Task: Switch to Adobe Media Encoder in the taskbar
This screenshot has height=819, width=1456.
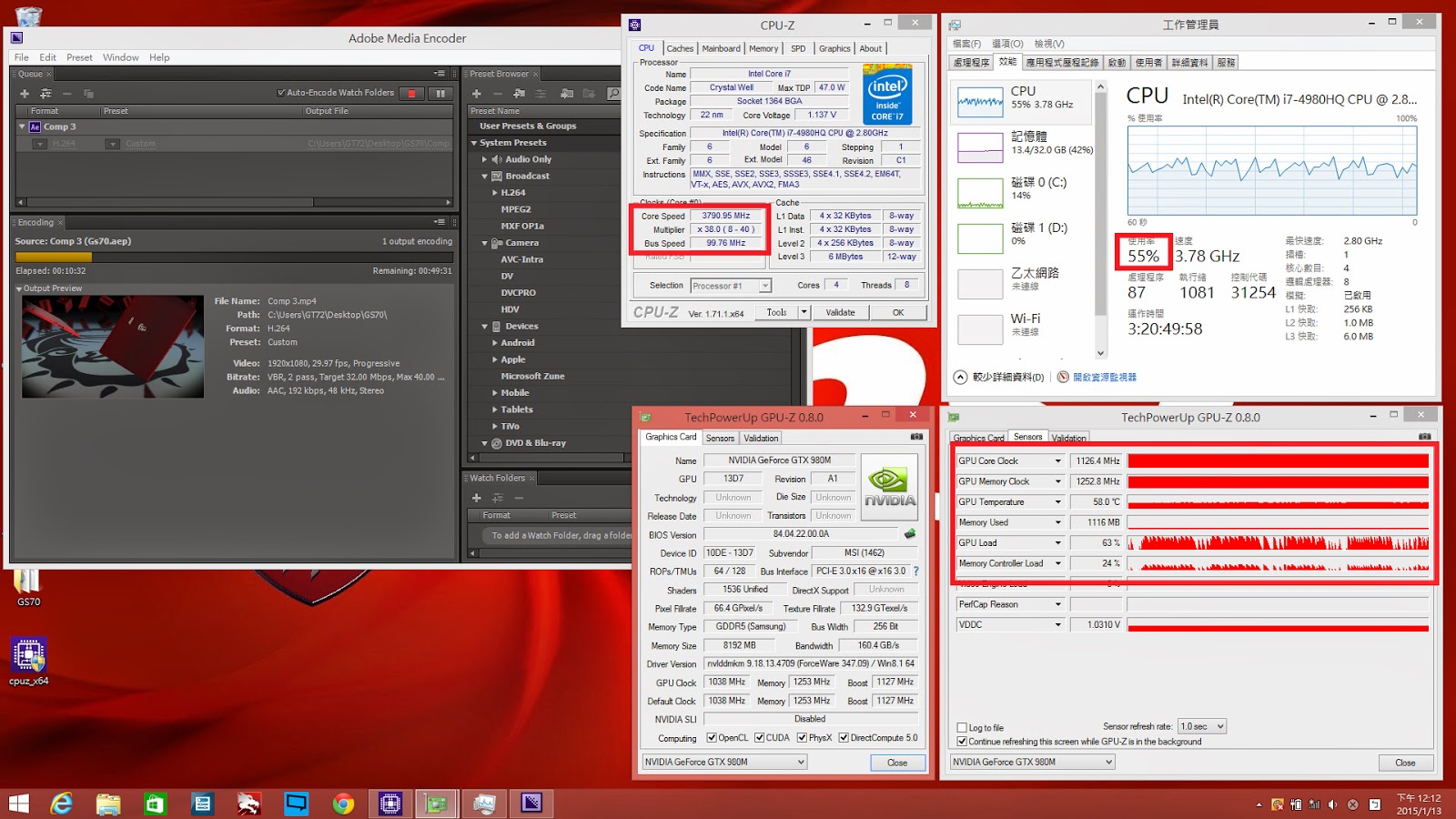Action: coord(531,804)
